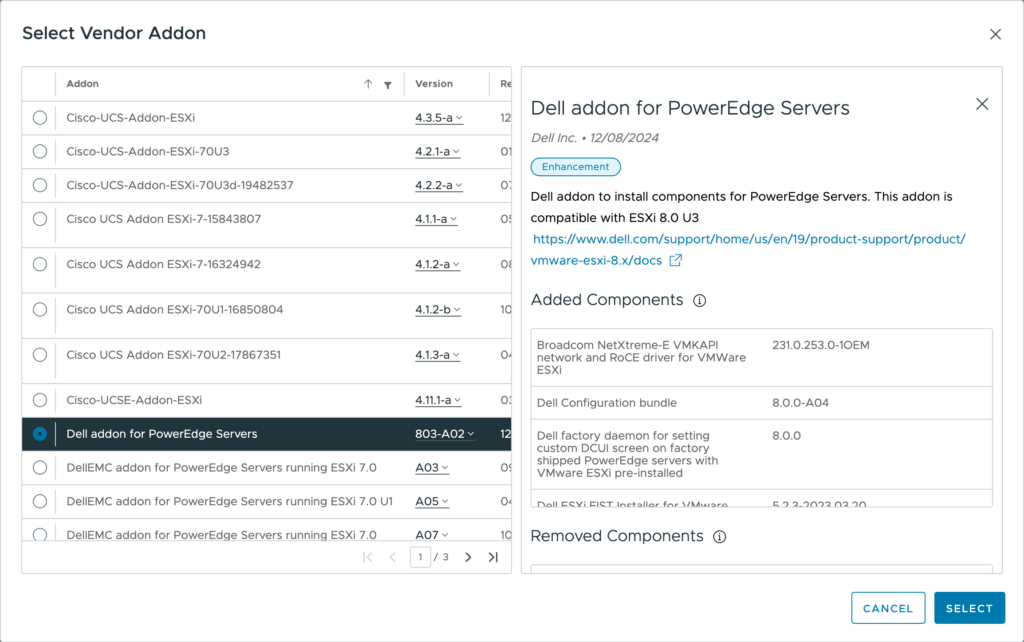1024x642 pixels.
Task: Click the Addon column sort arrow
Action: click(368, 85)
